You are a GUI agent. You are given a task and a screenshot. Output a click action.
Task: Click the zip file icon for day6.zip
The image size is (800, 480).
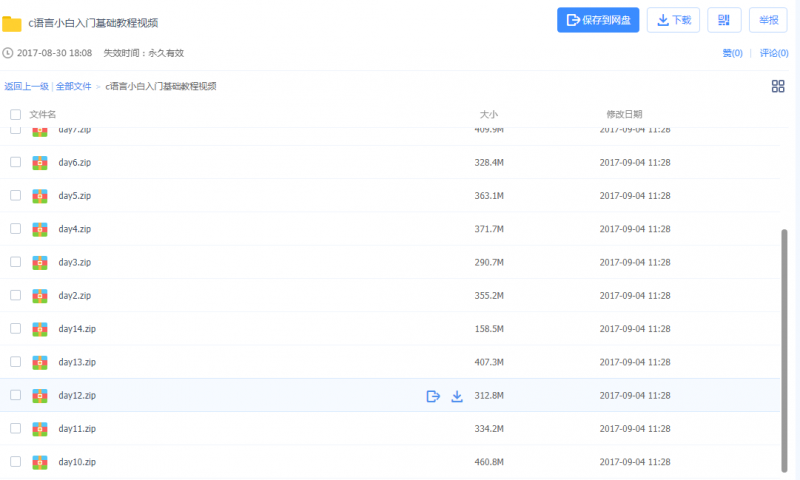pos(40,162)
